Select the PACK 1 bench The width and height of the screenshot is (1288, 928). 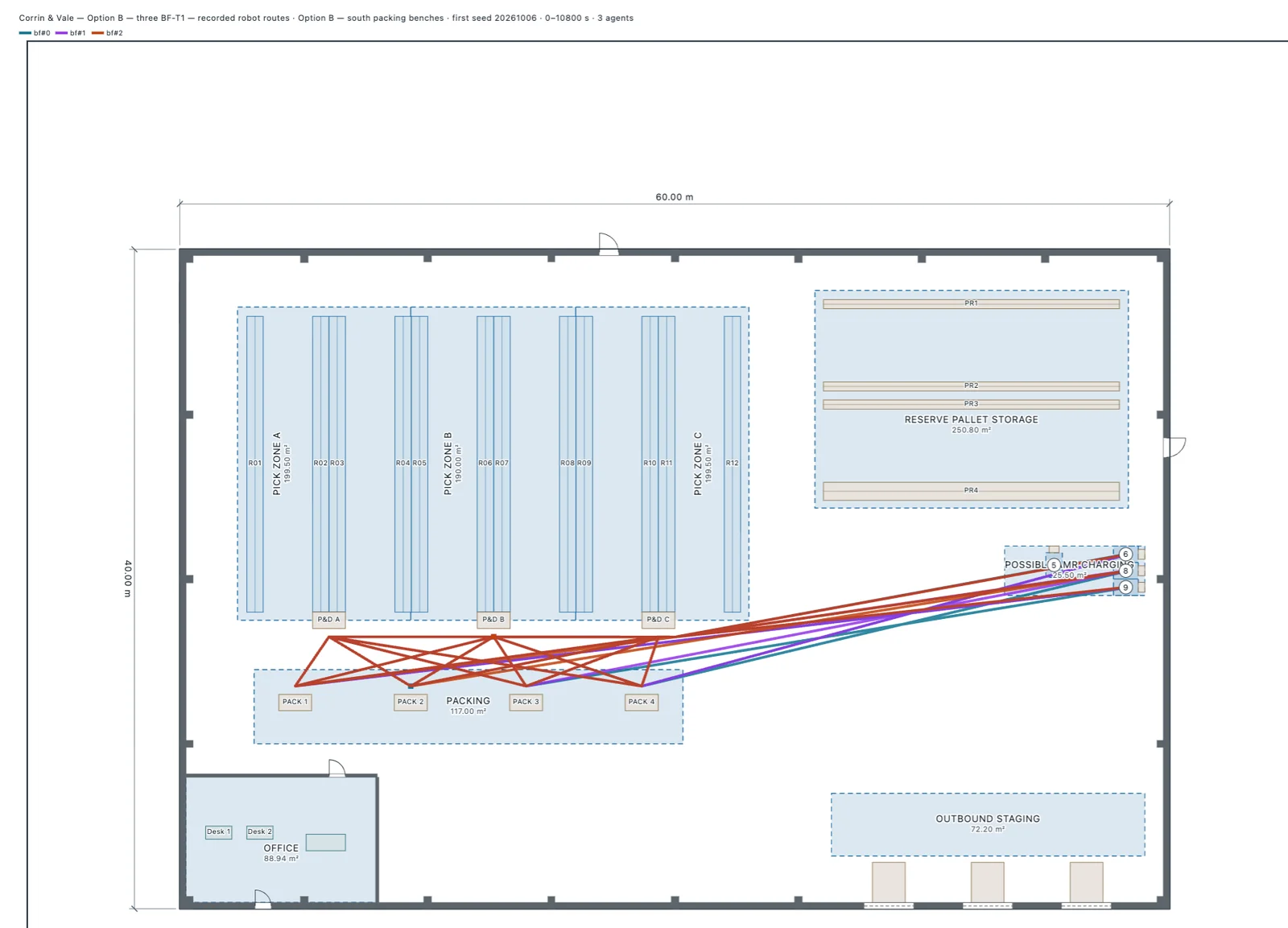(295, 702)
